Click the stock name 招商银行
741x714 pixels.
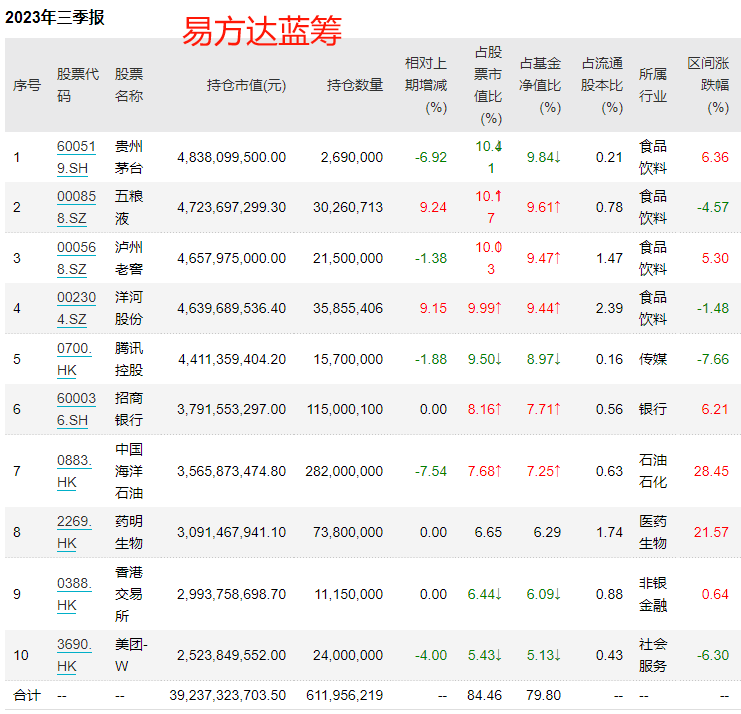[129, 409]
